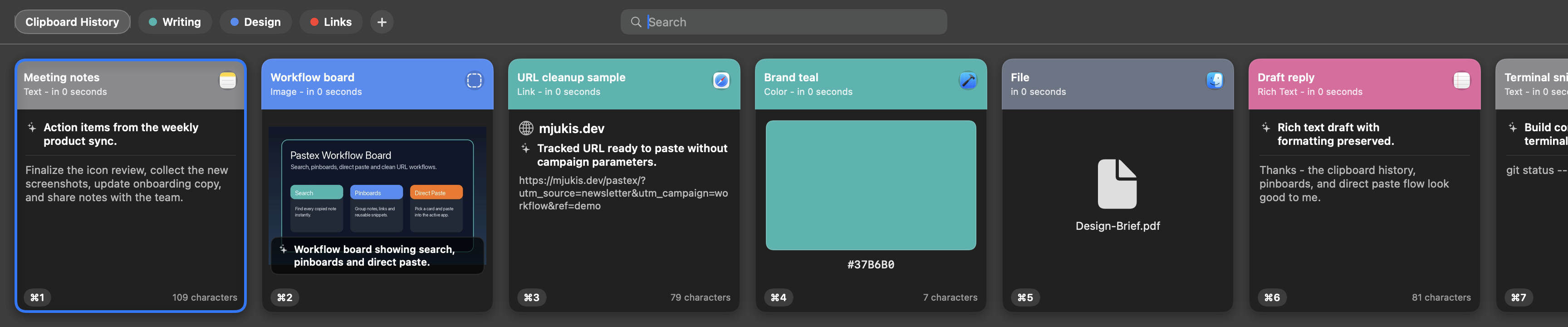Select the ⌘7 shortcut badge
This screenshot has width=1568, height=327.
click(x=1519, y=297)
